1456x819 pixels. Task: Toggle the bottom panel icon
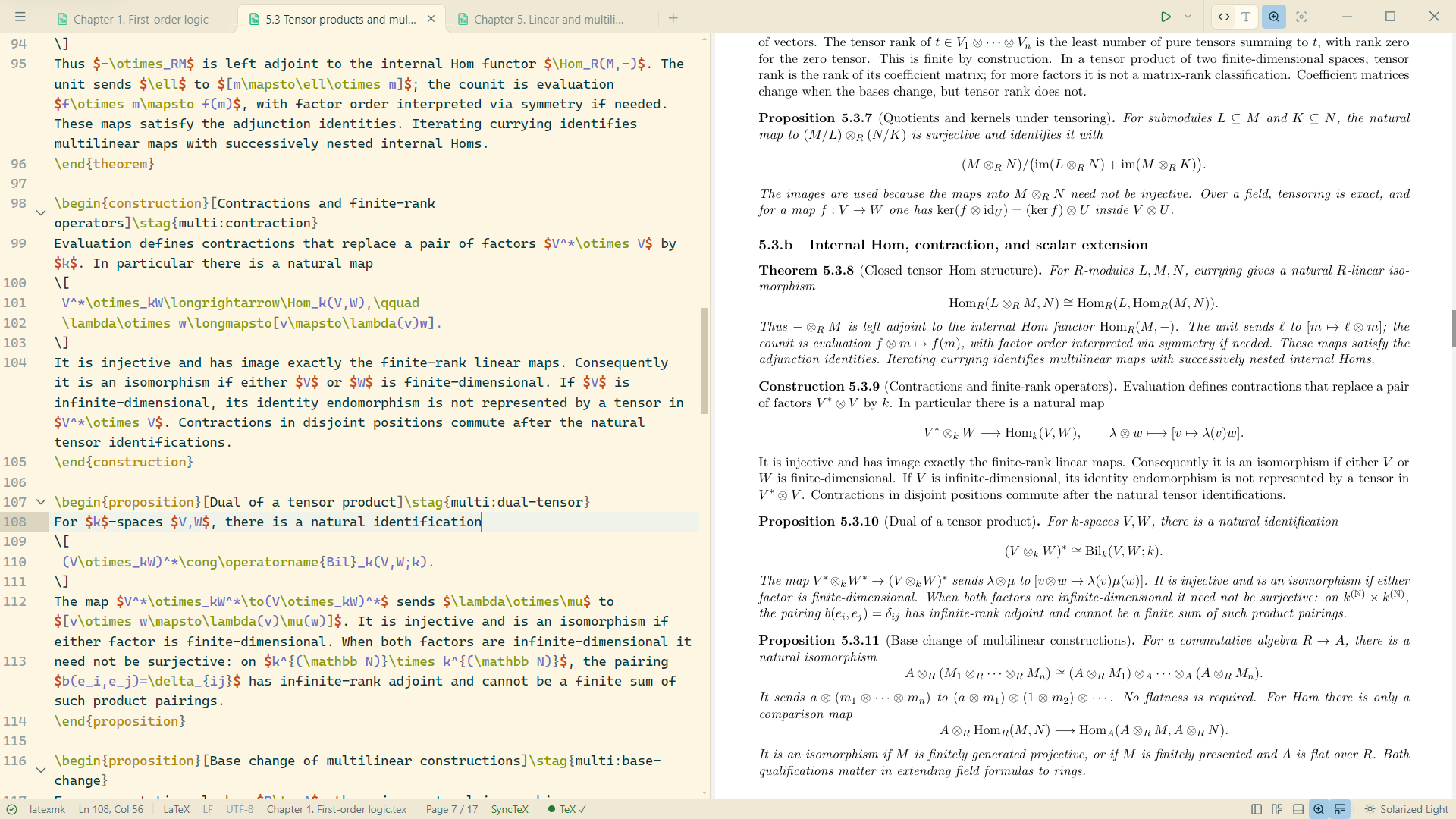tap(1298, 809)
